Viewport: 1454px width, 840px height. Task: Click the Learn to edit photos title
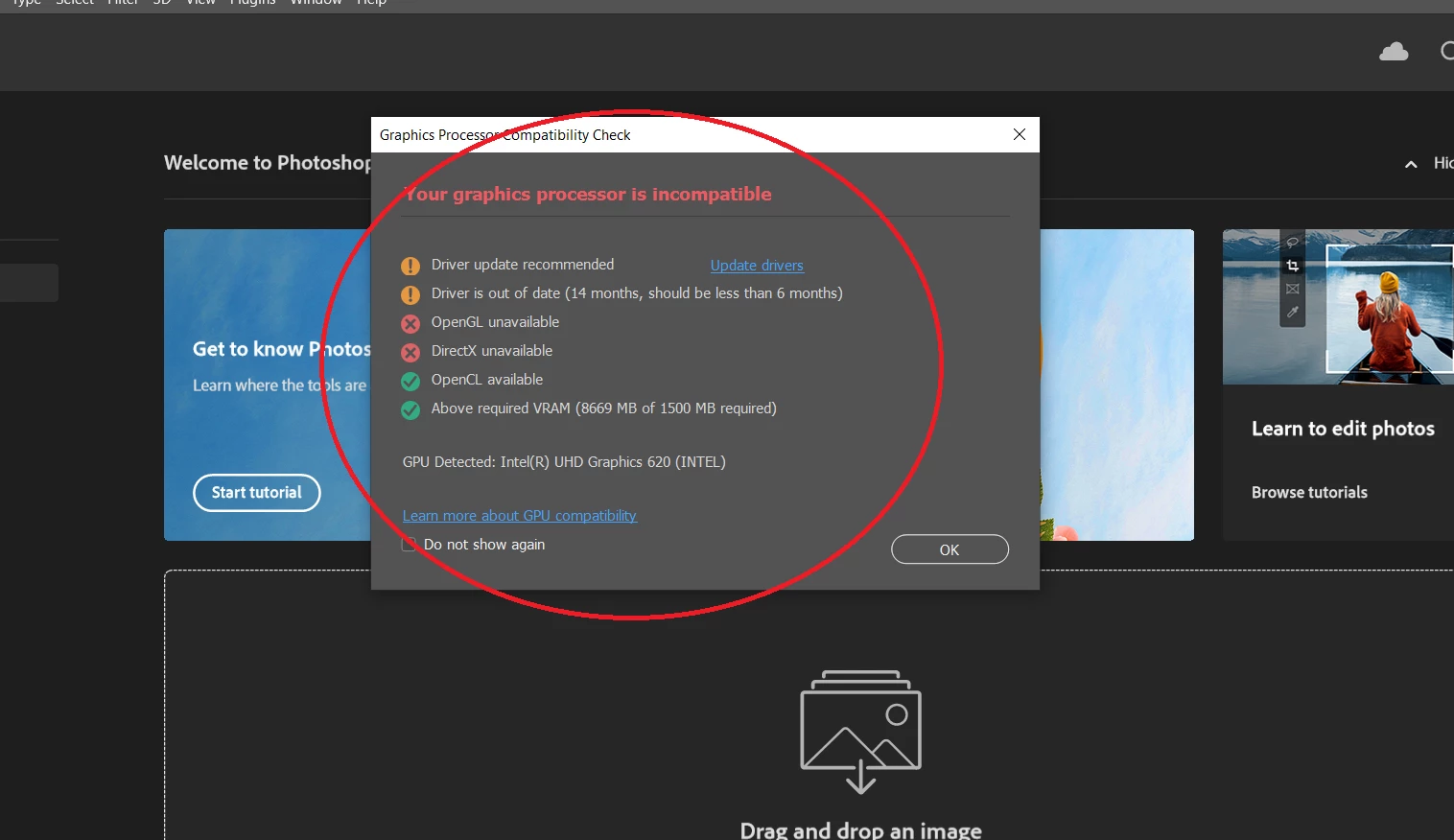1343,430
